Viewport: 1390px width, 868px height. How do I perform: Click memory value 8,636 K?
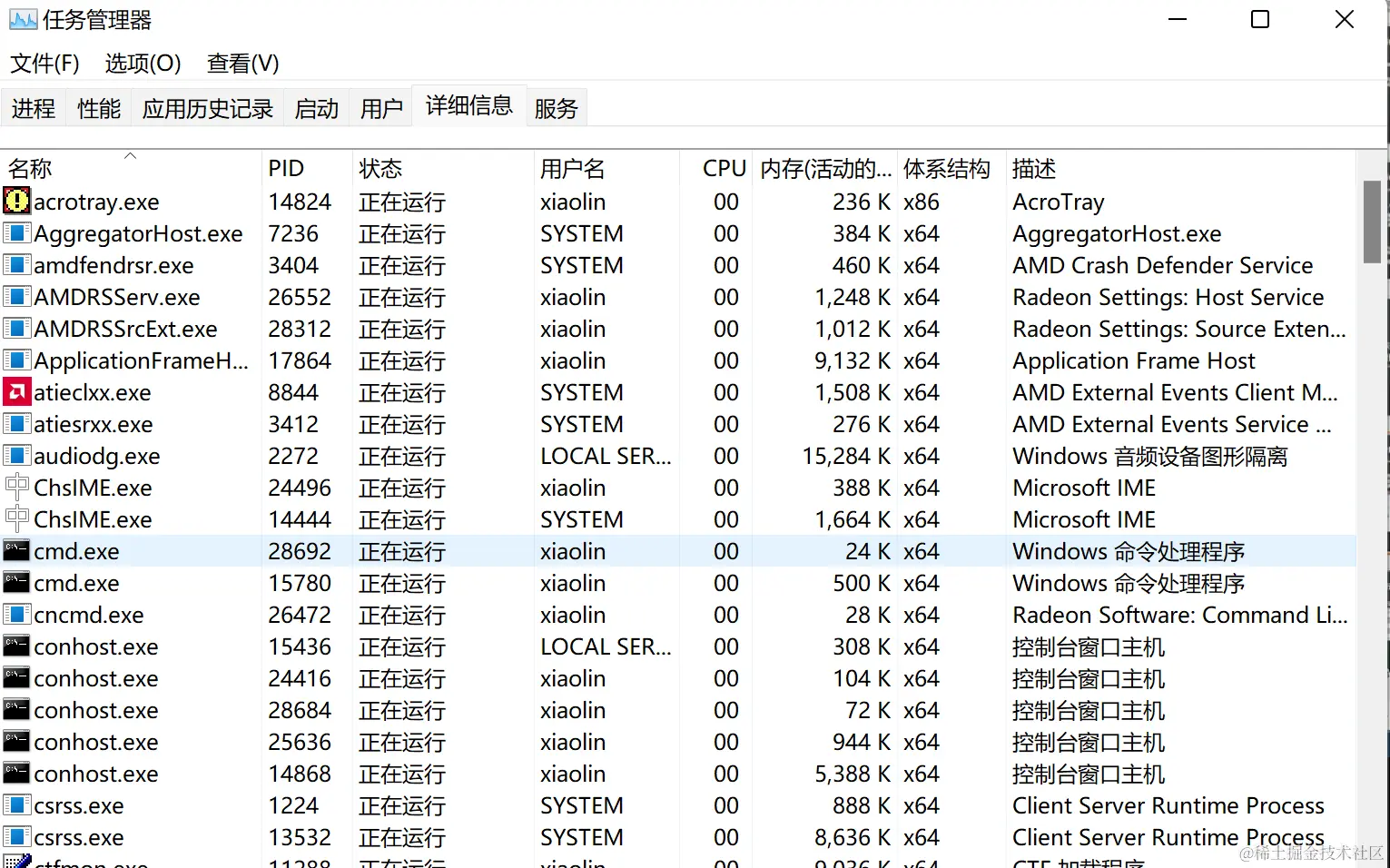(x=853, y=837)
